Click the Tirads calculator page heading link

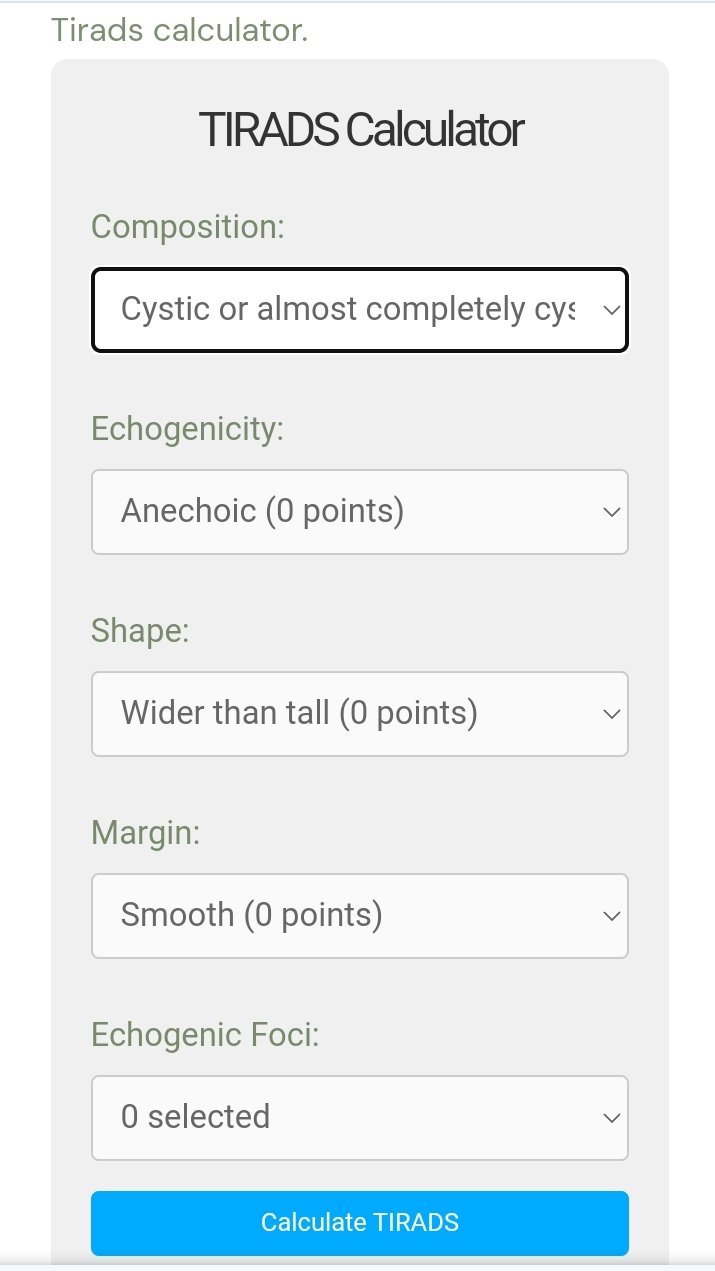pyautogui.click(x=181, y=30)
